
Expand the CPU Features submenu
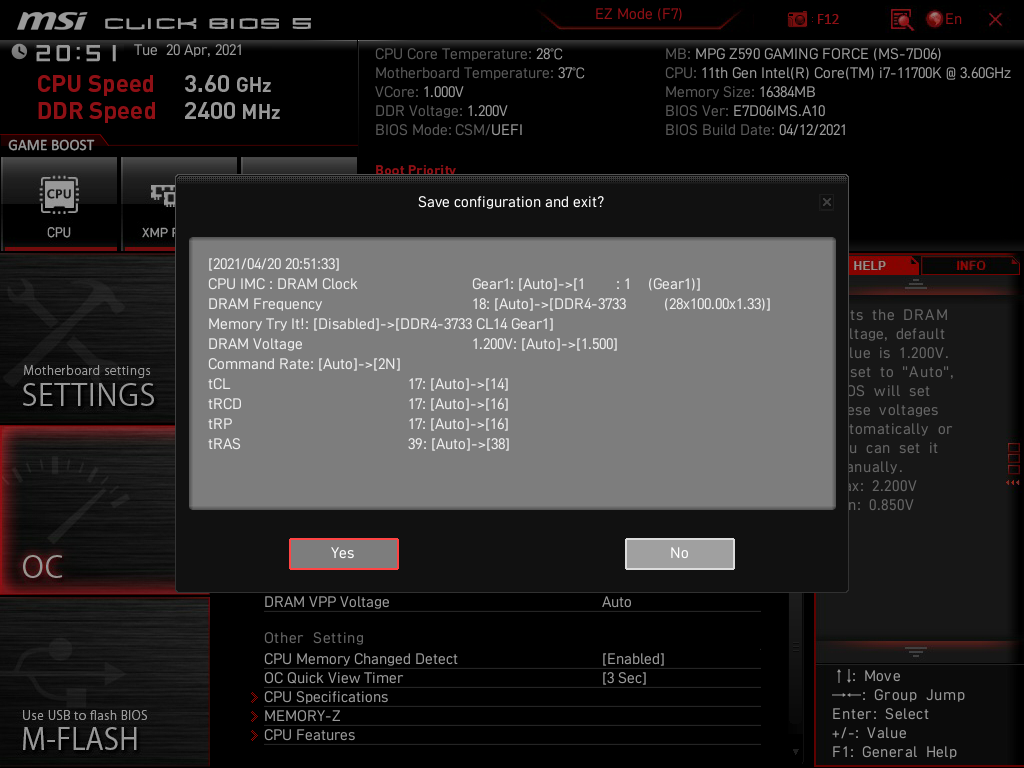pyautogui.click(x=309, y=735)
